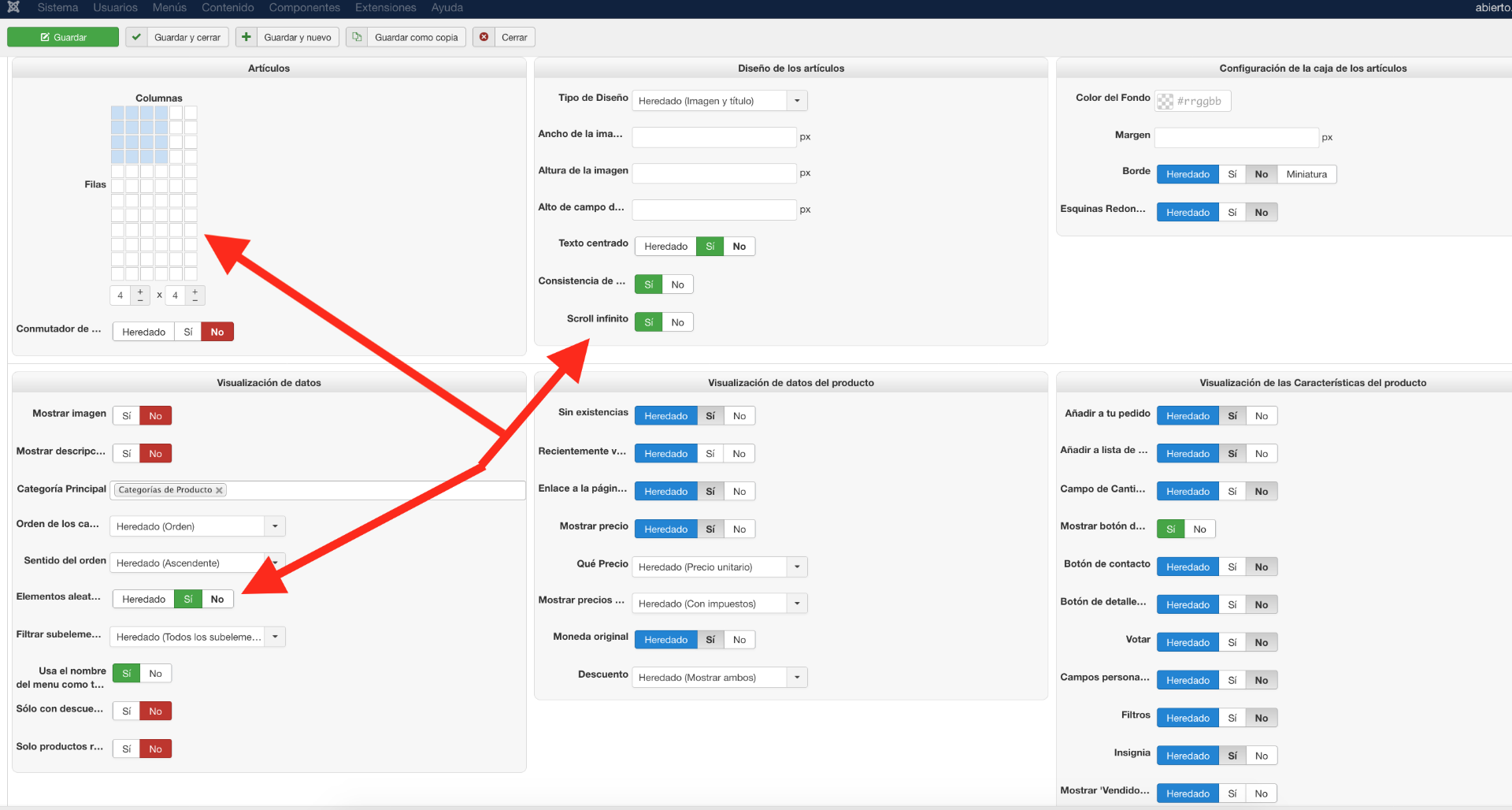Open the Extensiones menu

[386, 8]
